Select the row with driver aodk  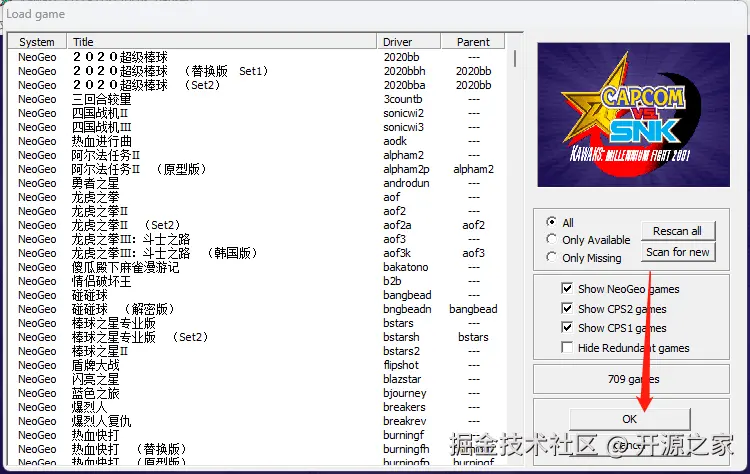[x=256, y=141]
